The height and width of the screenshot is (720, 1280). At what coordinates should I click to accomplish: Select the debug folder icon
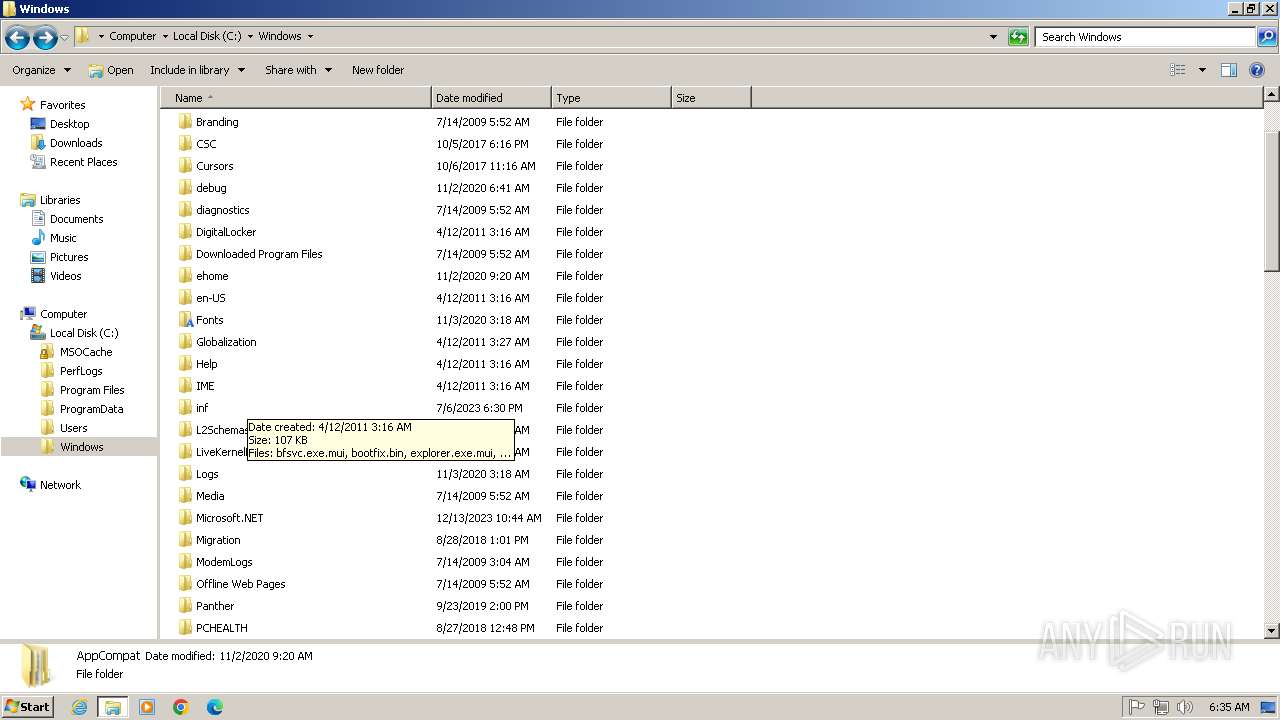click(185, 188)
